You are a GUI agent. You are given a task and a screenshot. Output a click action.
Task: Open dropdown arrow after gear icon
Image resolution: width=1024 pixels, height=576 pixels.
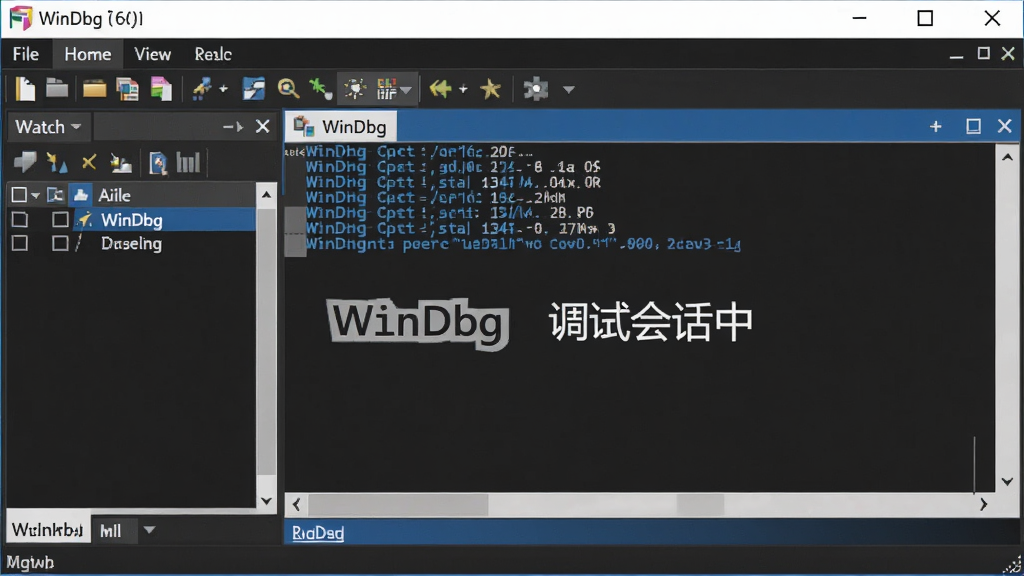point(569,89)
